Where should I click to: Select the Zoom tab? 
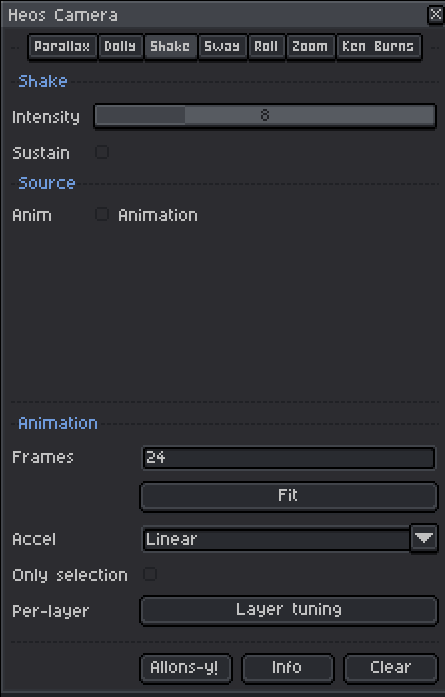[310, 47]
